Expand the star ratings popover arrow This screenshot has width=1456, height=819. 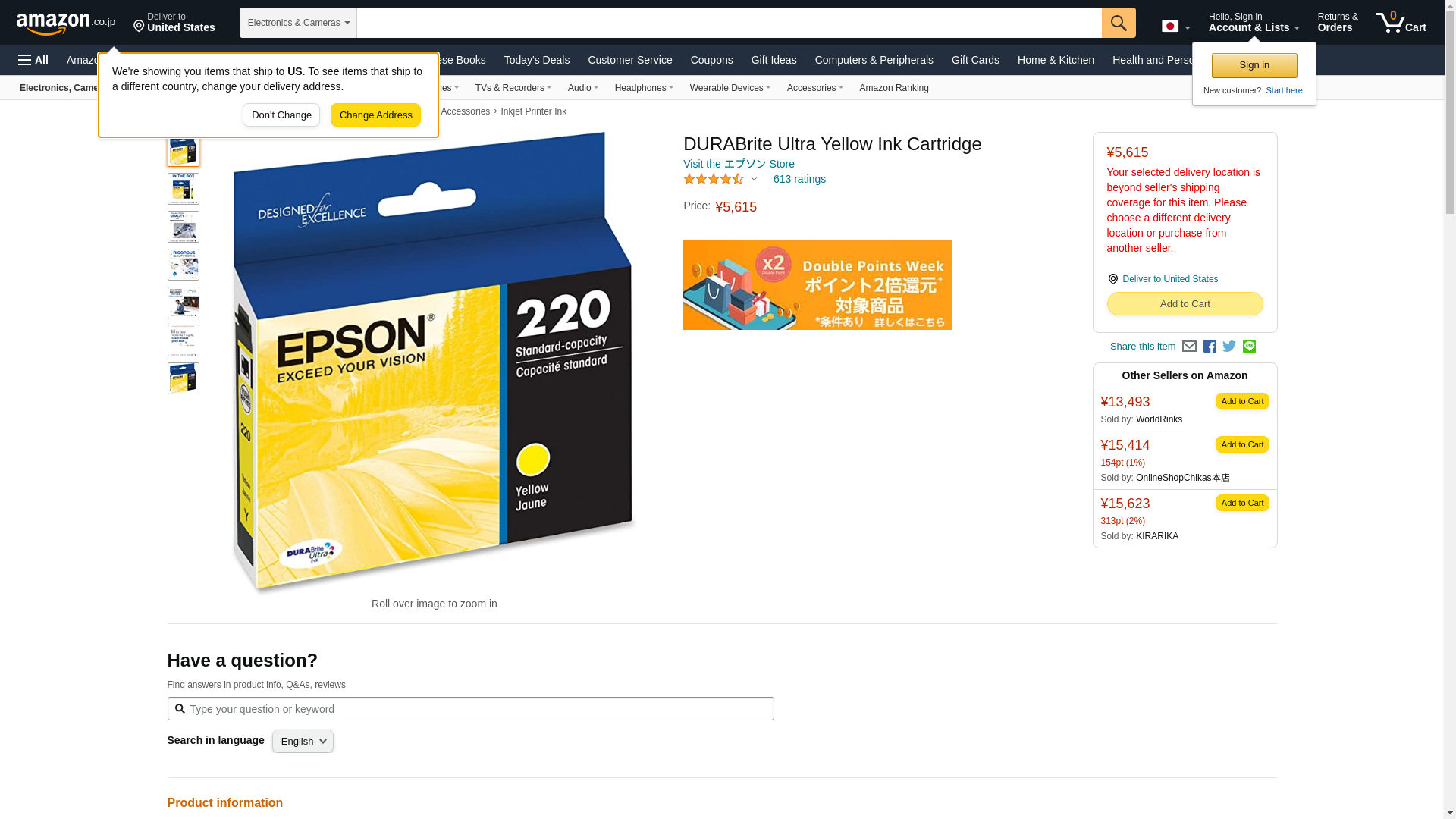(754, 180)
